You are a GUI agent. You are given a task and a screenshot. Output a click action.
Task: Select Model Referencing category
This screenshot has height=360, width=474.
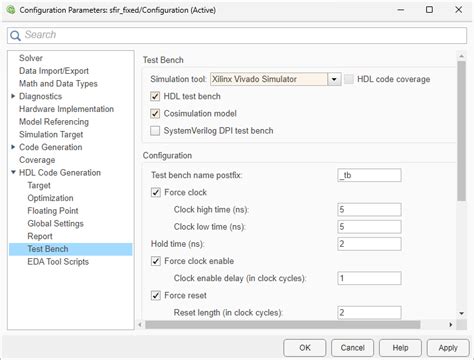(x=54, y=122)
